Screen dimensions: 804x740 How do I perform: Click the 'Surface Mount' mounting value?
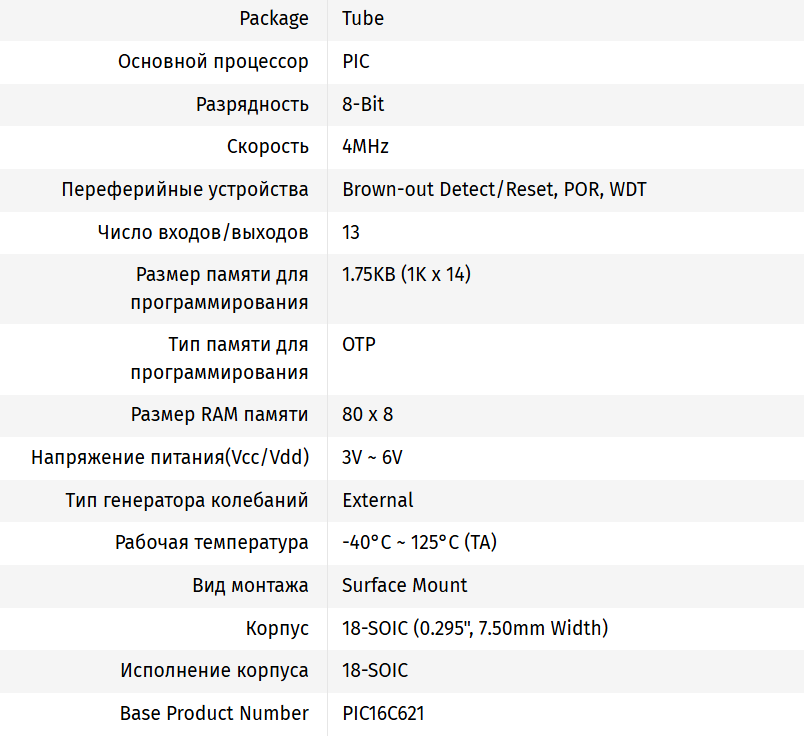(x=404, y=586)
